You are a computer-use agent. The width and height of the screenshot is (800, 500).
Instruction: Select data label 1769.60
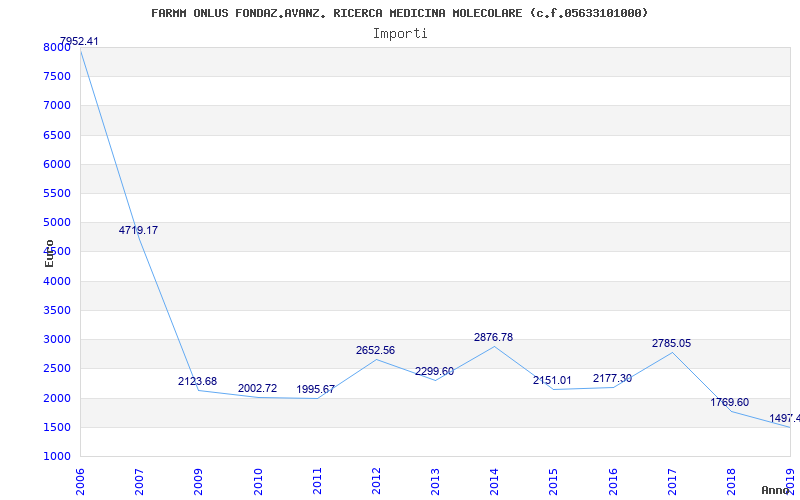(730, 403)
